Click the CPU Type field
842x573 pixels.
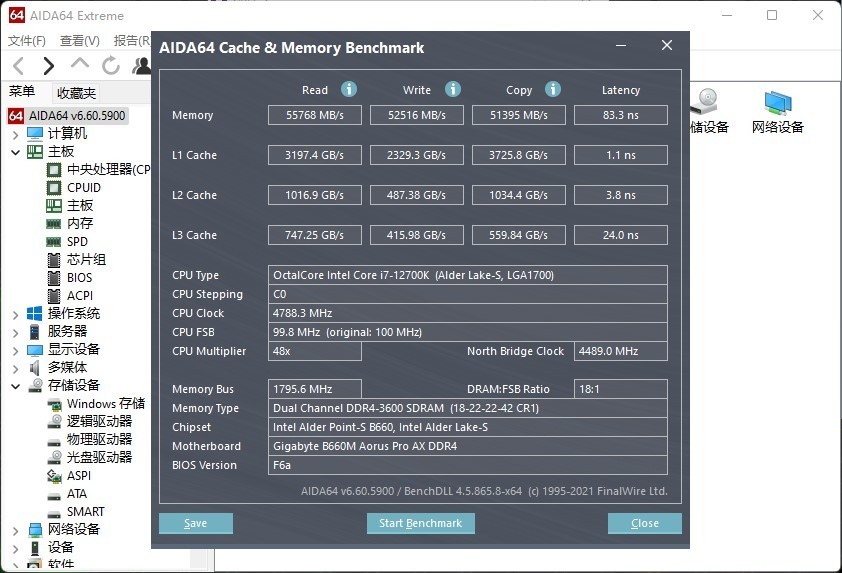468,275
